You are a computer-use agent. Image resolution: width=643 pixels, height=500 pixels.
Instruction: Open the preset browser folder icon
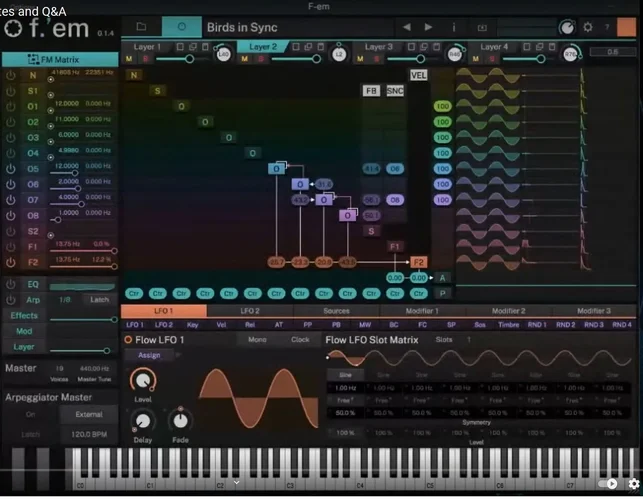click(x=141, y=27)
